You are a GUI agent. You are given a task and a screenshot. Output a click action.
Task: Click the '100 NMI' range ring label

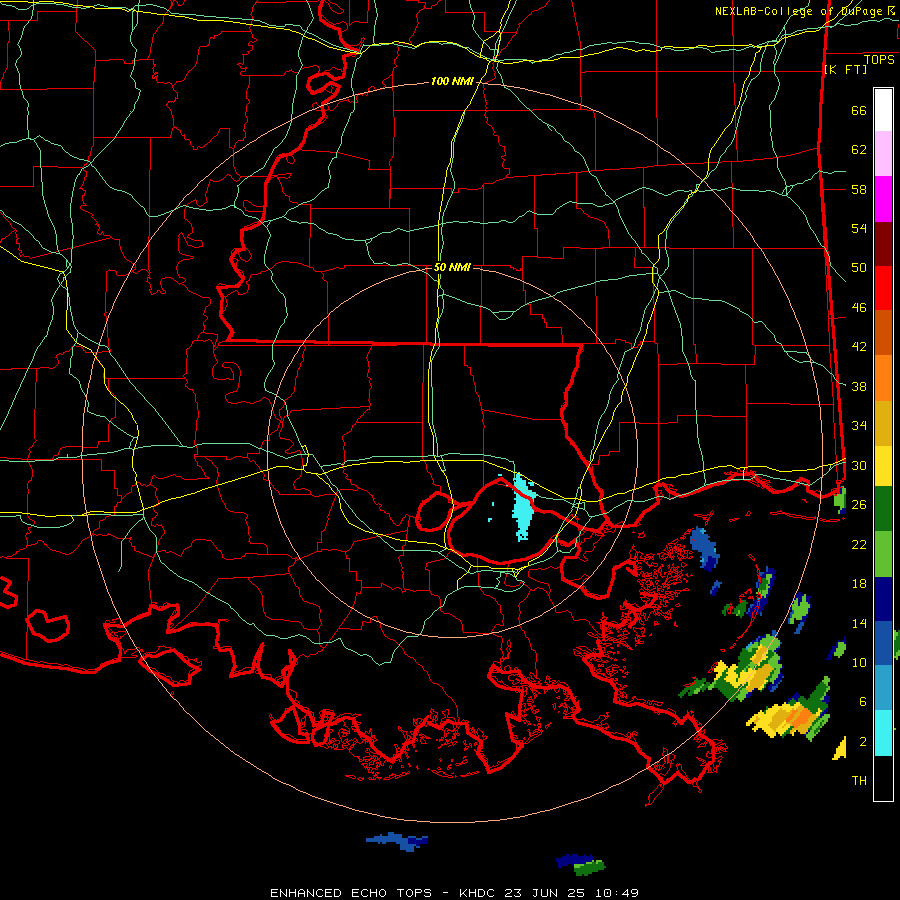tap(452, 82)
